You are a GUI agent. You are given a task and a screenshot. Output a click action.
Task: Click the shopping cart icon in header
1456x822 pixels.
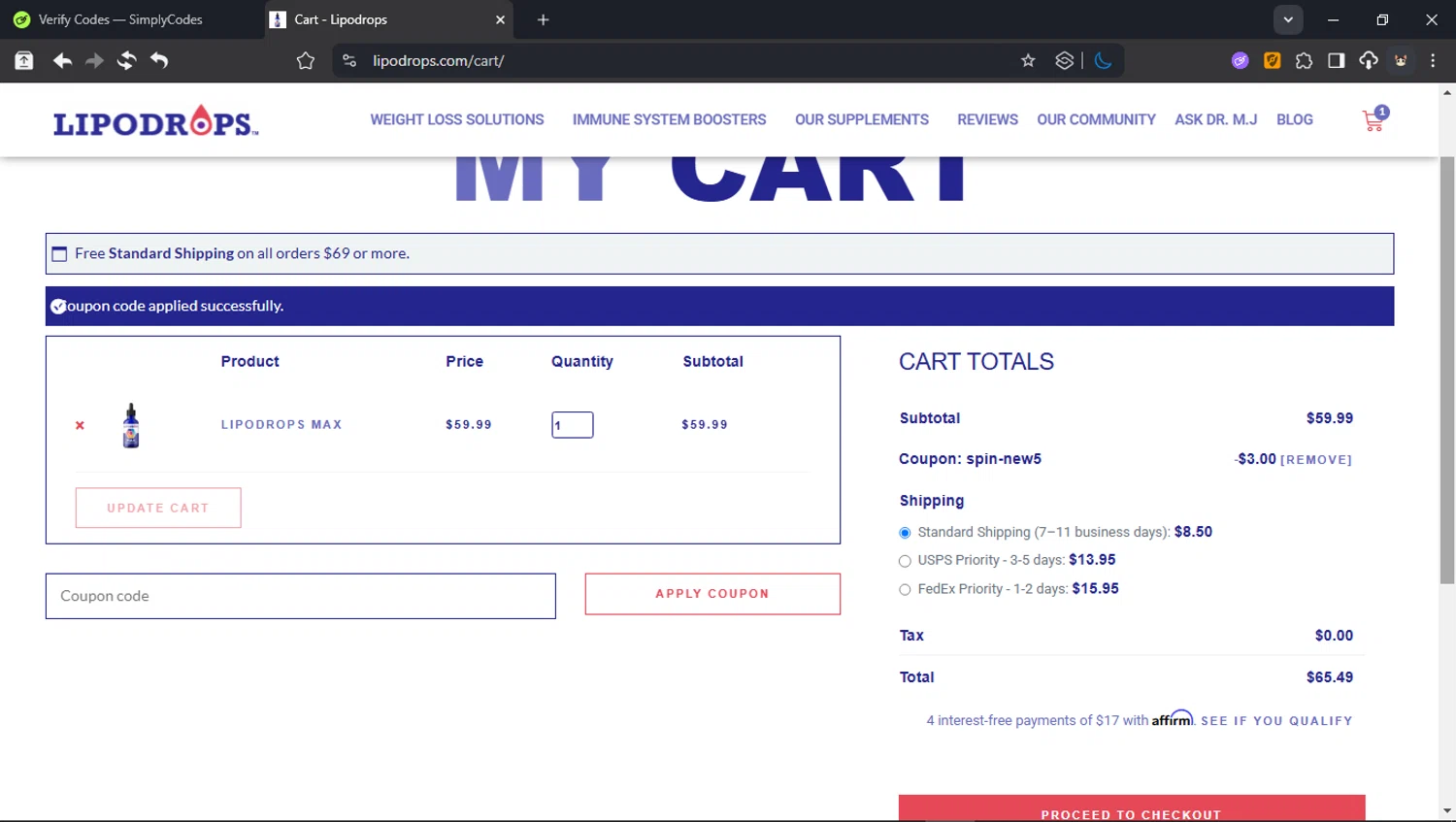(1375, 119)
